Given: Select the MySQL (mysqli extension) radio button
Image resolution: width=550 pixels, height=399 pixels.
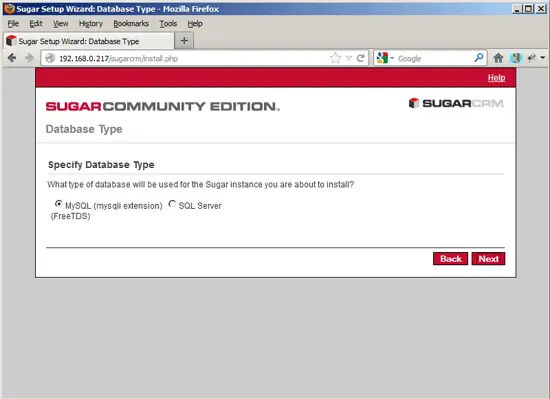Looking at the screenshot, I should pos(59,204).
